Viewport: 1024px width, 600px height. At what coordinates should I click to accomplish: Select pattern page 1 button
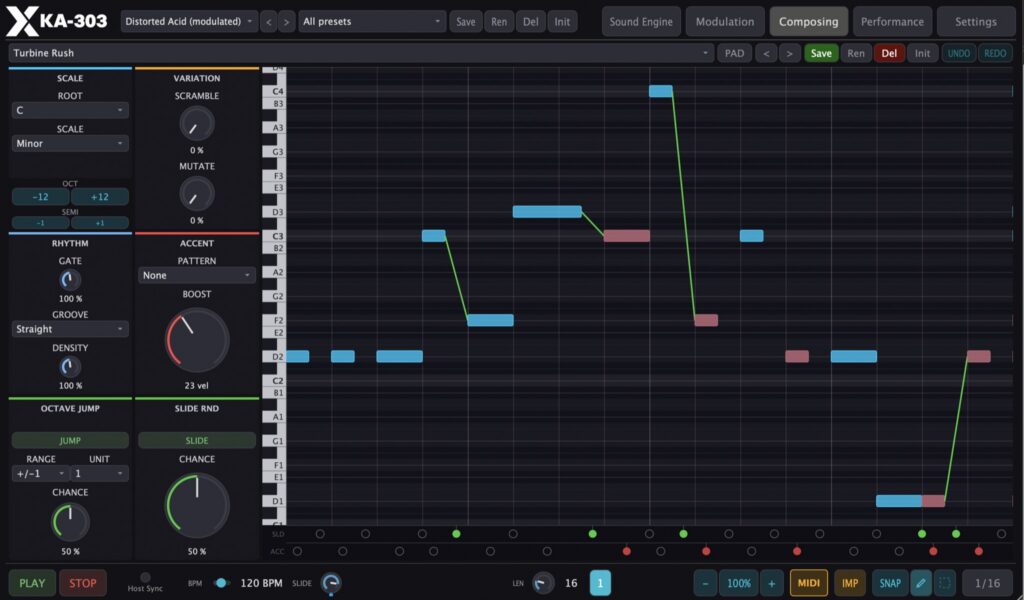tap(600, 582)
